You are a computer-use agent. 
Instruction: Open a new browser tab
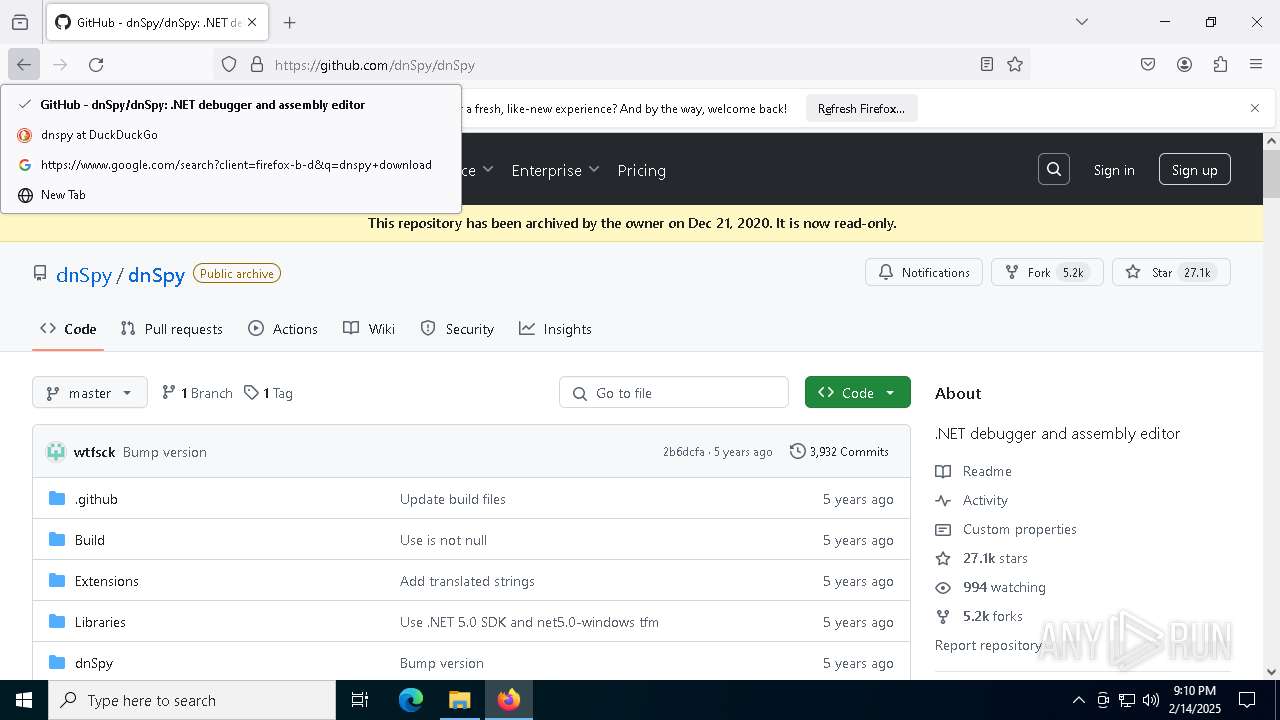tap(290, 22)
